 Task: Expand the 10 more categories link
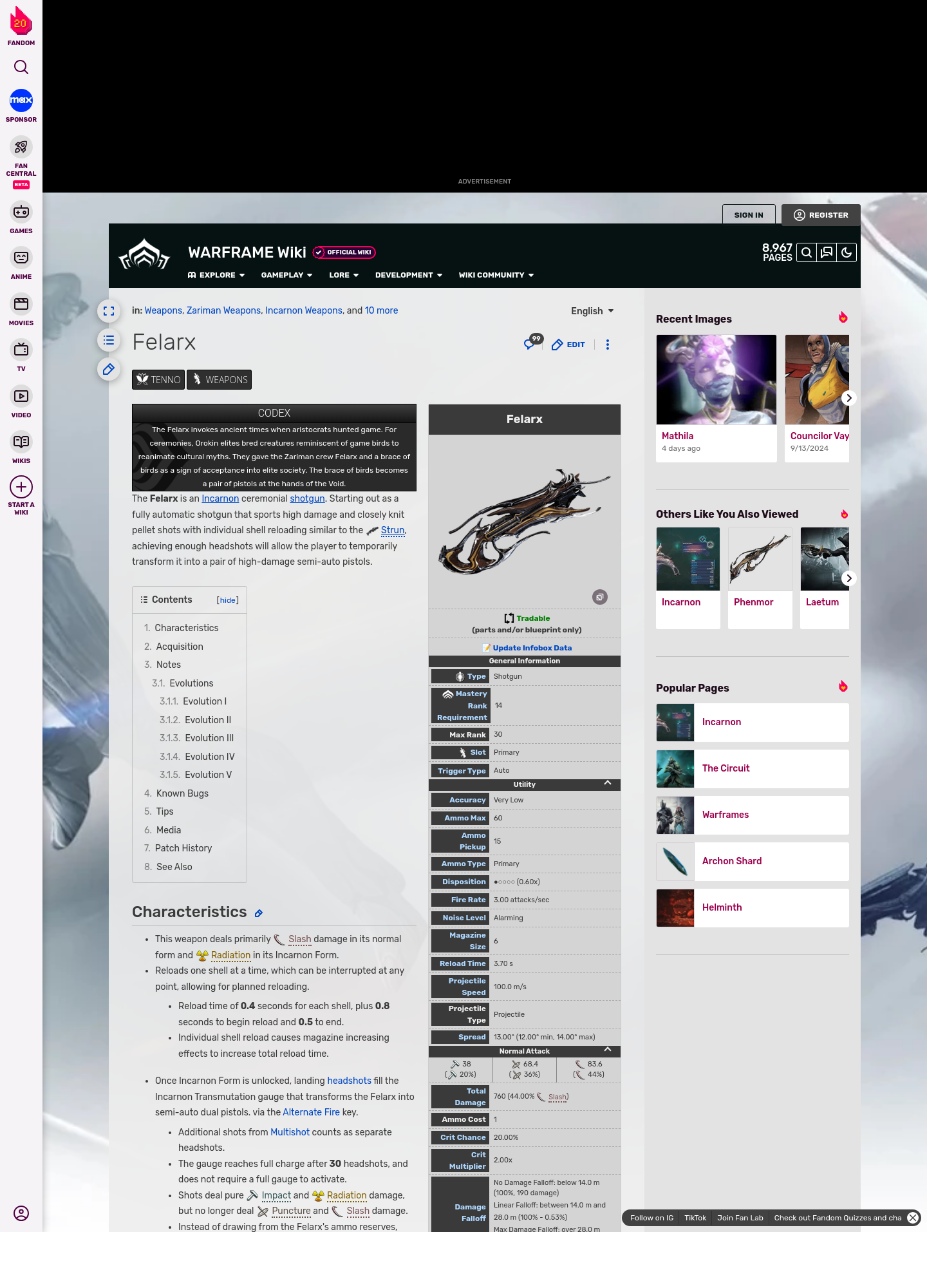(381, 310)
